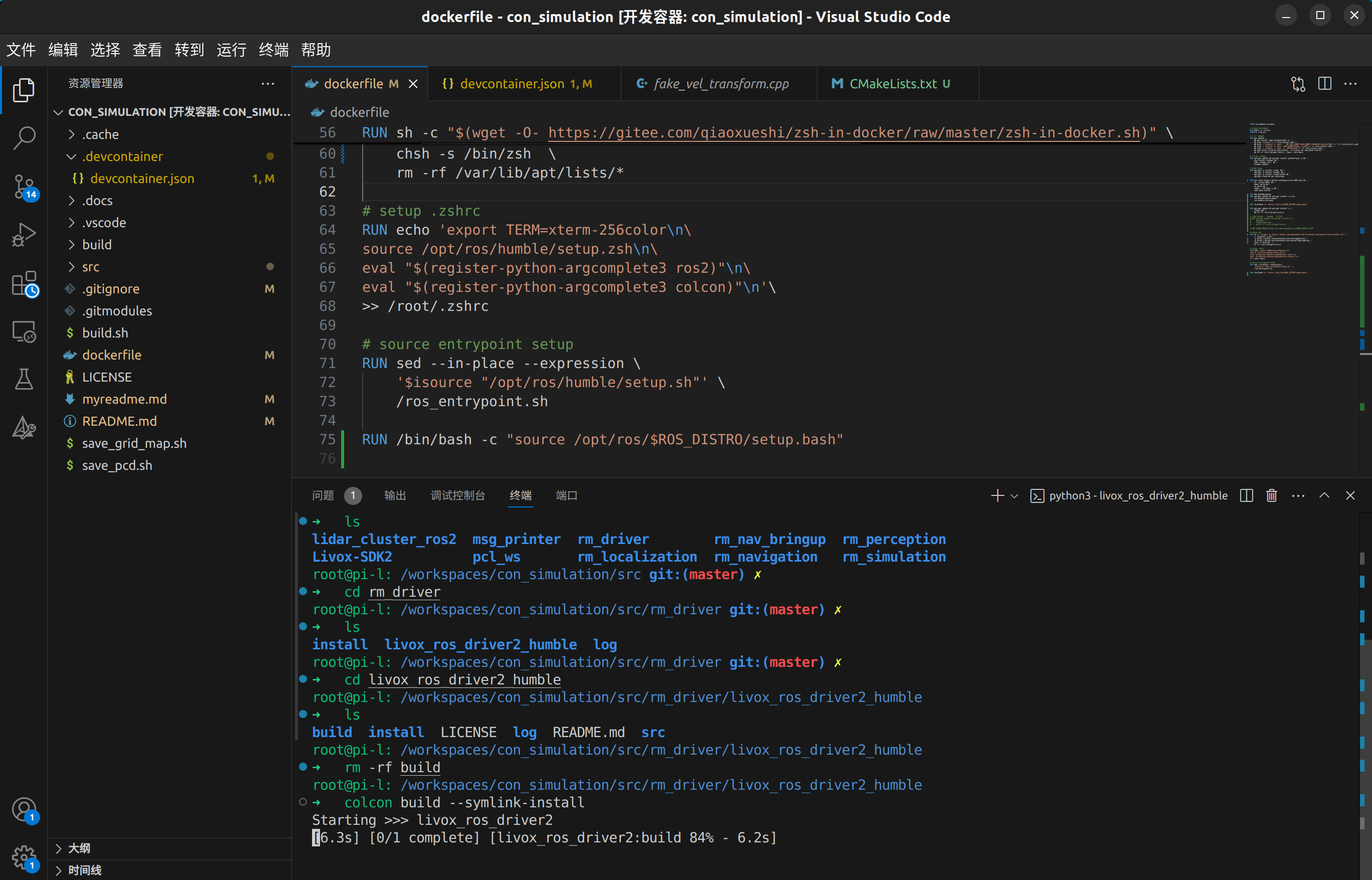1372x880 pixels.
Task: Open the new terminal profile dropdown arrow
Action: tap(1015, 496)
